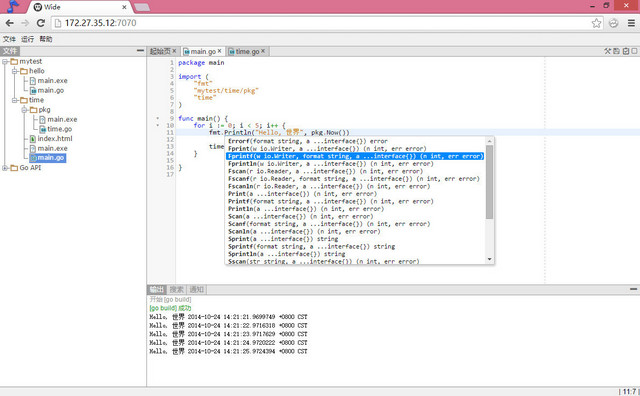Reload the page with refresh icon

[x=40, y=23]
